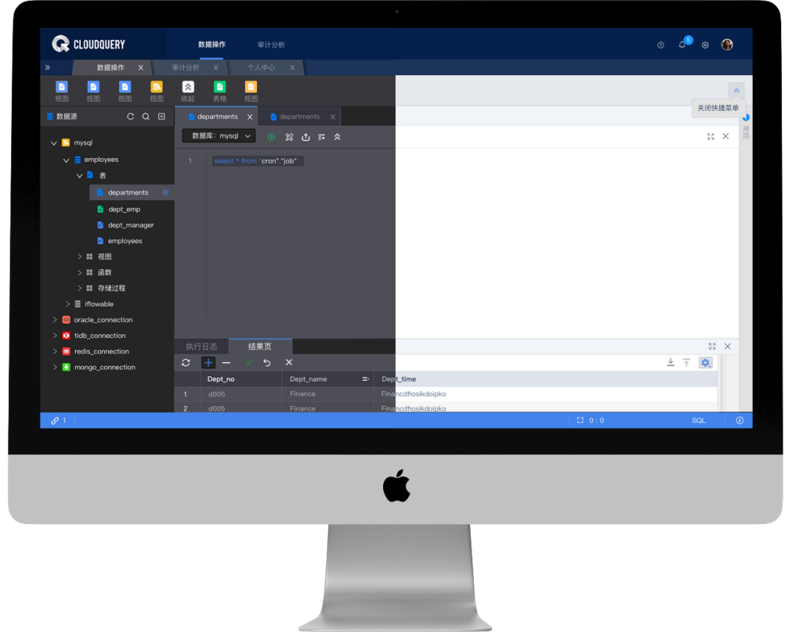Click the undo arrow in the results toolbar
Screen dimensions: 788x632
(x=267, y=363)
